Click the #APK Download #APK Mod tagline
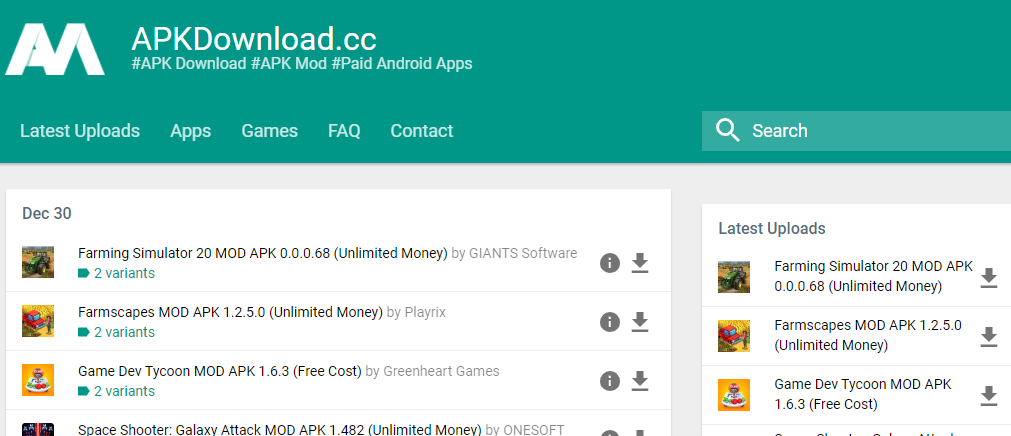Viewport: 1011px width, 436px height. click(x=302, y=64)
